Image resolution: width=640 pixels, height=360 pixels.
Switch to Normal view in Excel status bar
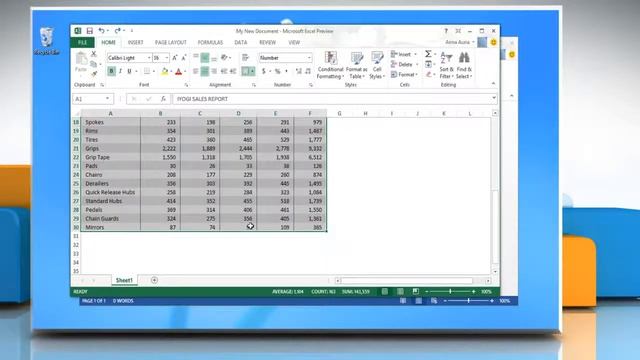click(384, 291)
